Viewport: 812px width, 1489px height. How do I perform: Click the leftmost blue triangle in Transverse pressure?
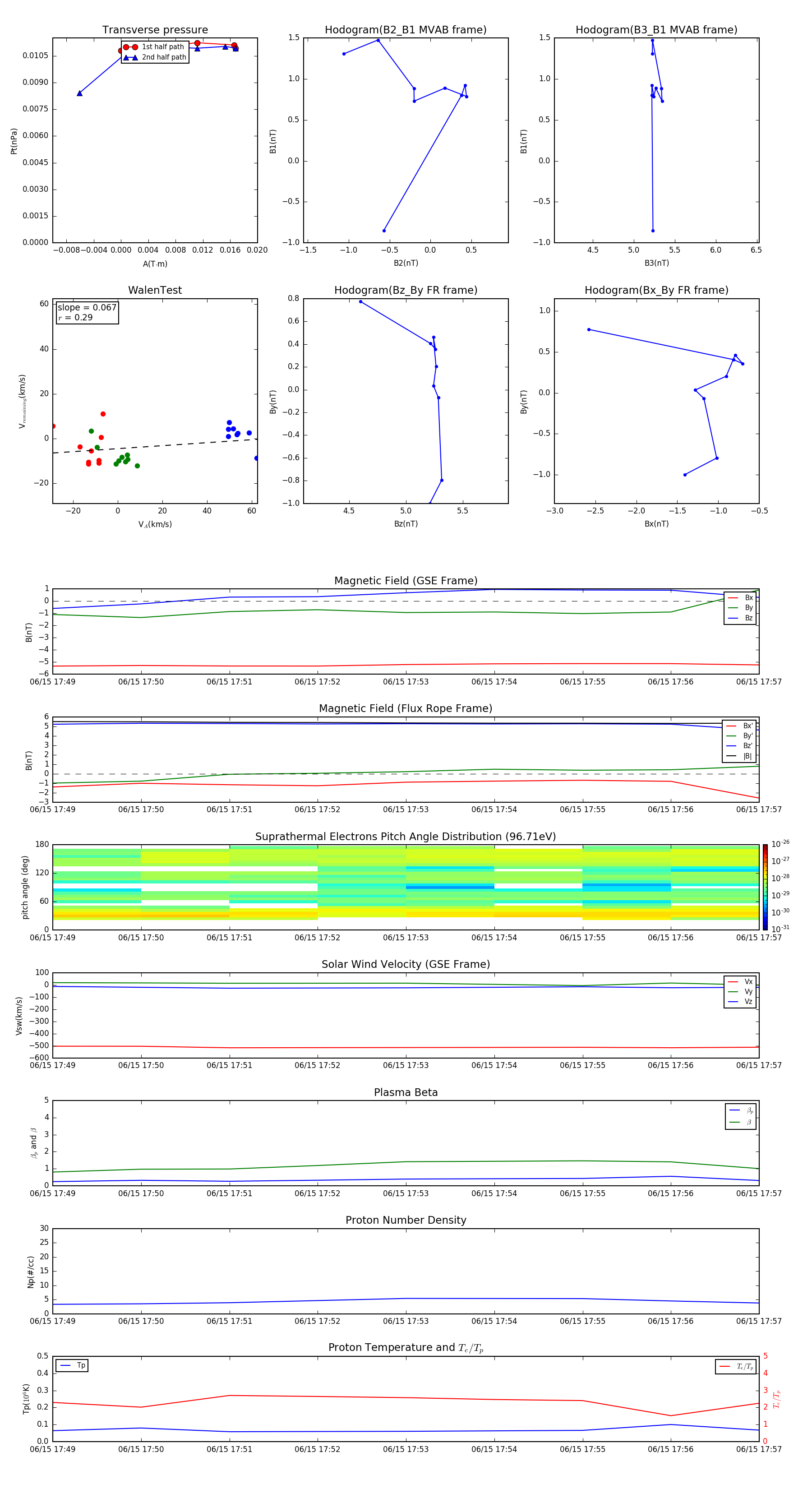[80, 93]
